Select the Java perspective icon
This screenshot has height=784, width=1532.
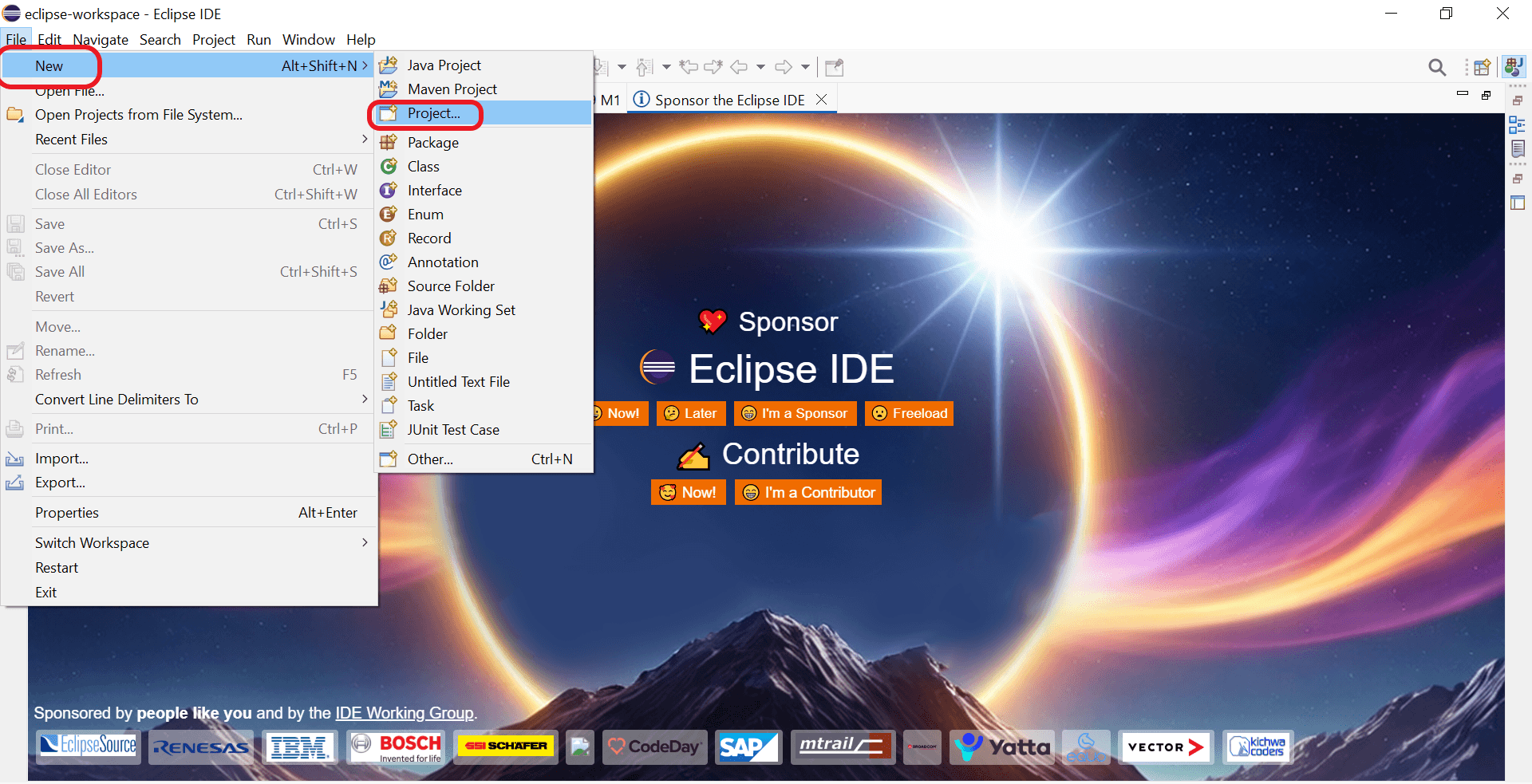tap(1513, 67)
